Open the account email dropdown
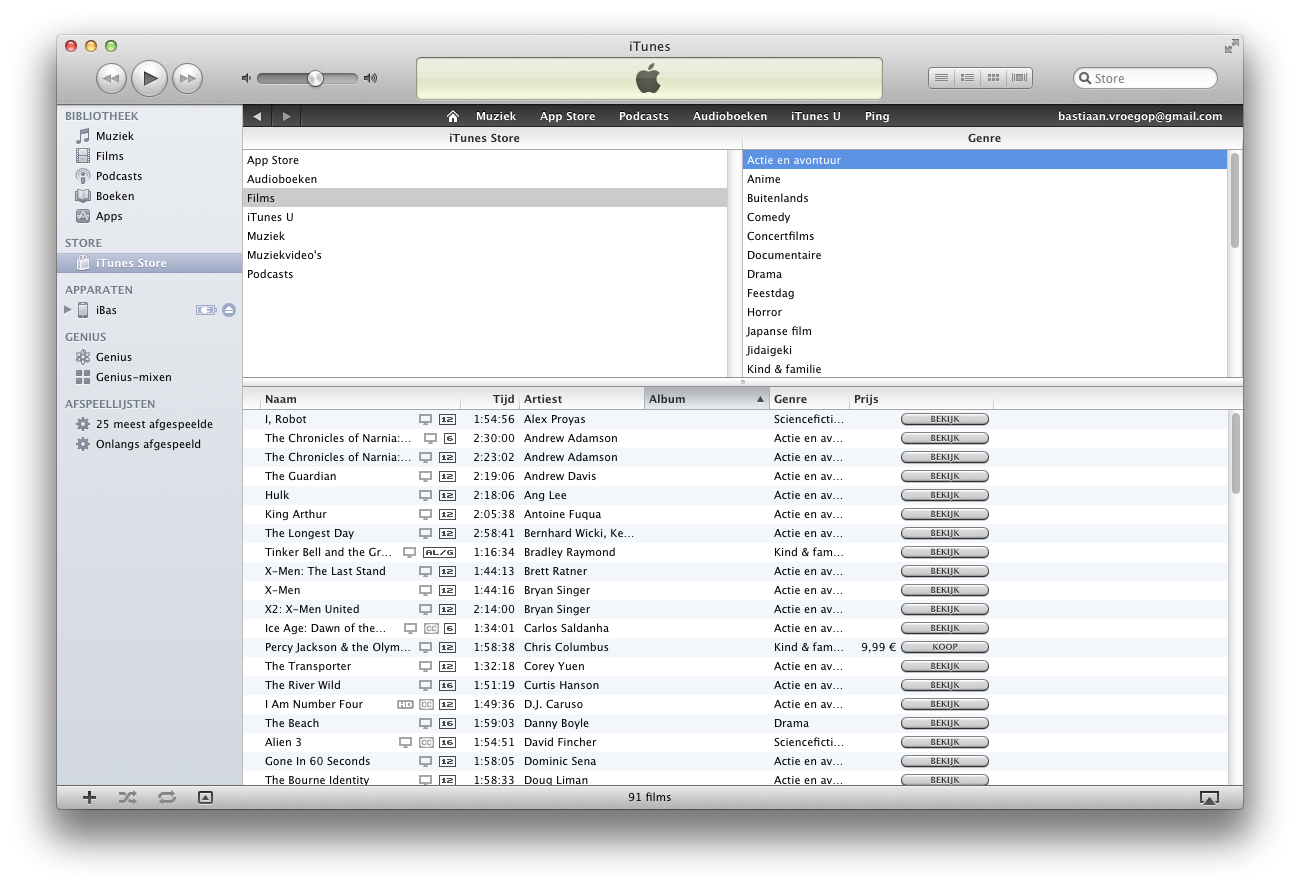 pos(1139,116)
